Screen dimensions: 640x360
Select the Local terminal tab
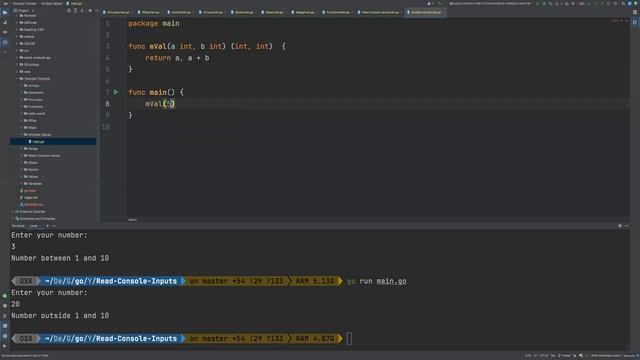(33, 226)
